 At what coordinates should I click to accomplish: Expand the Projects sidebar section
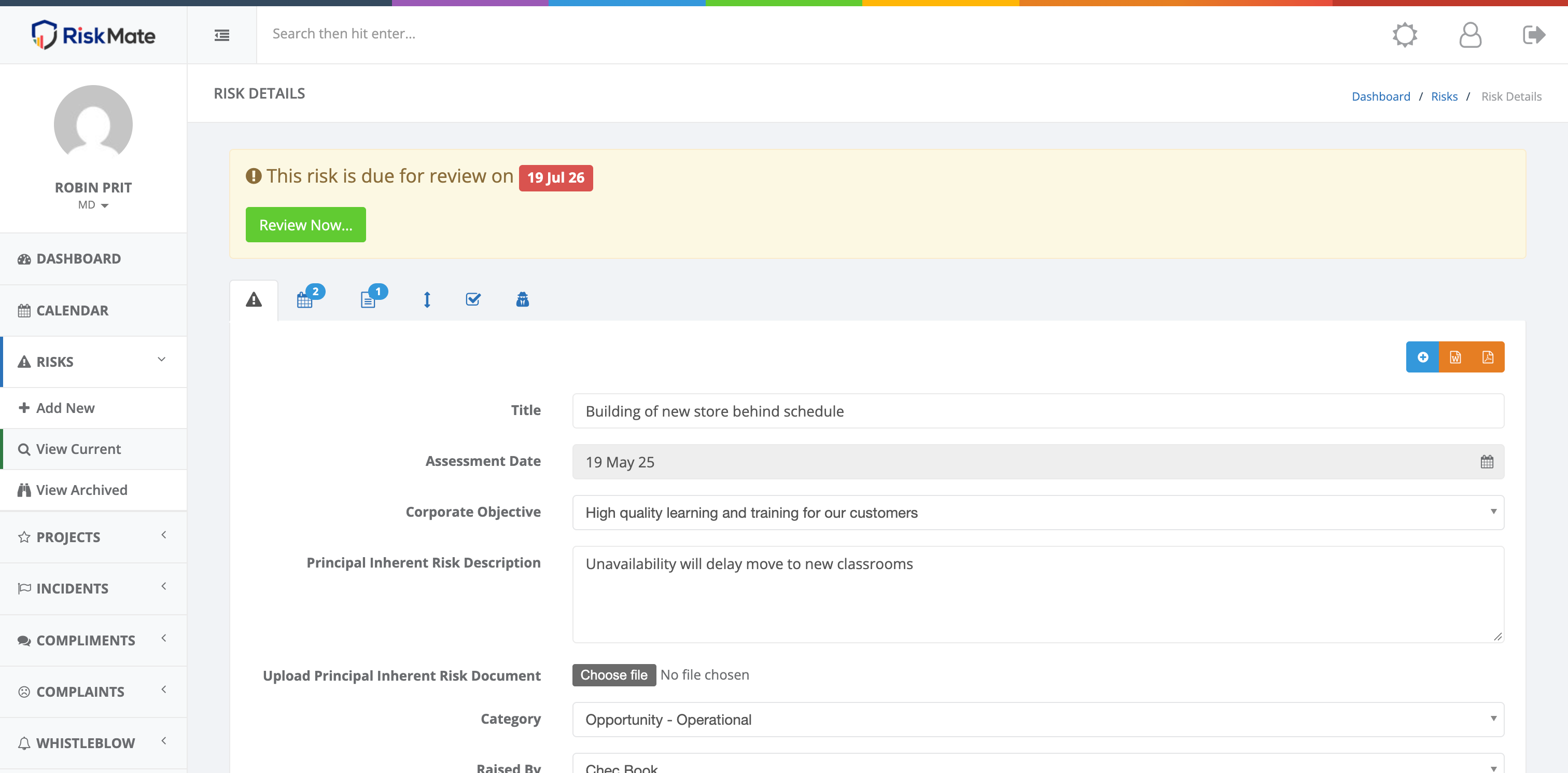[93, 537]
